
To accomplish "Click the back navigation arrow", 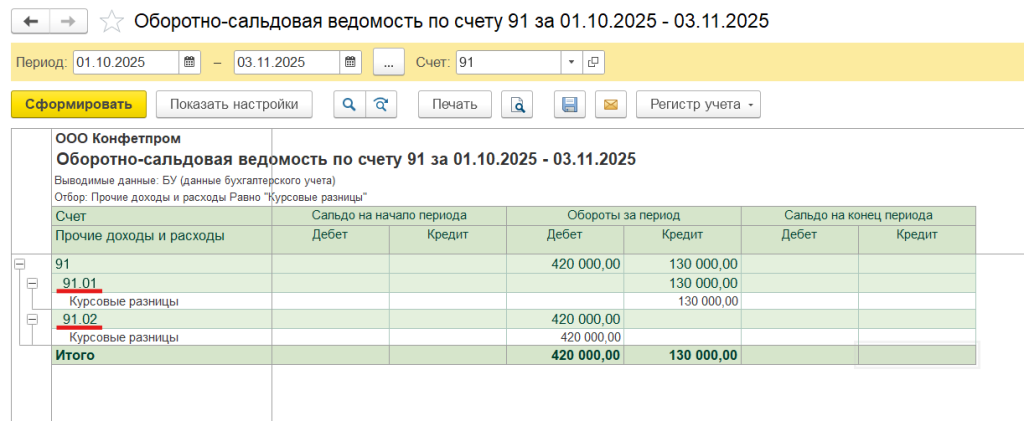I will coord(30,21).
